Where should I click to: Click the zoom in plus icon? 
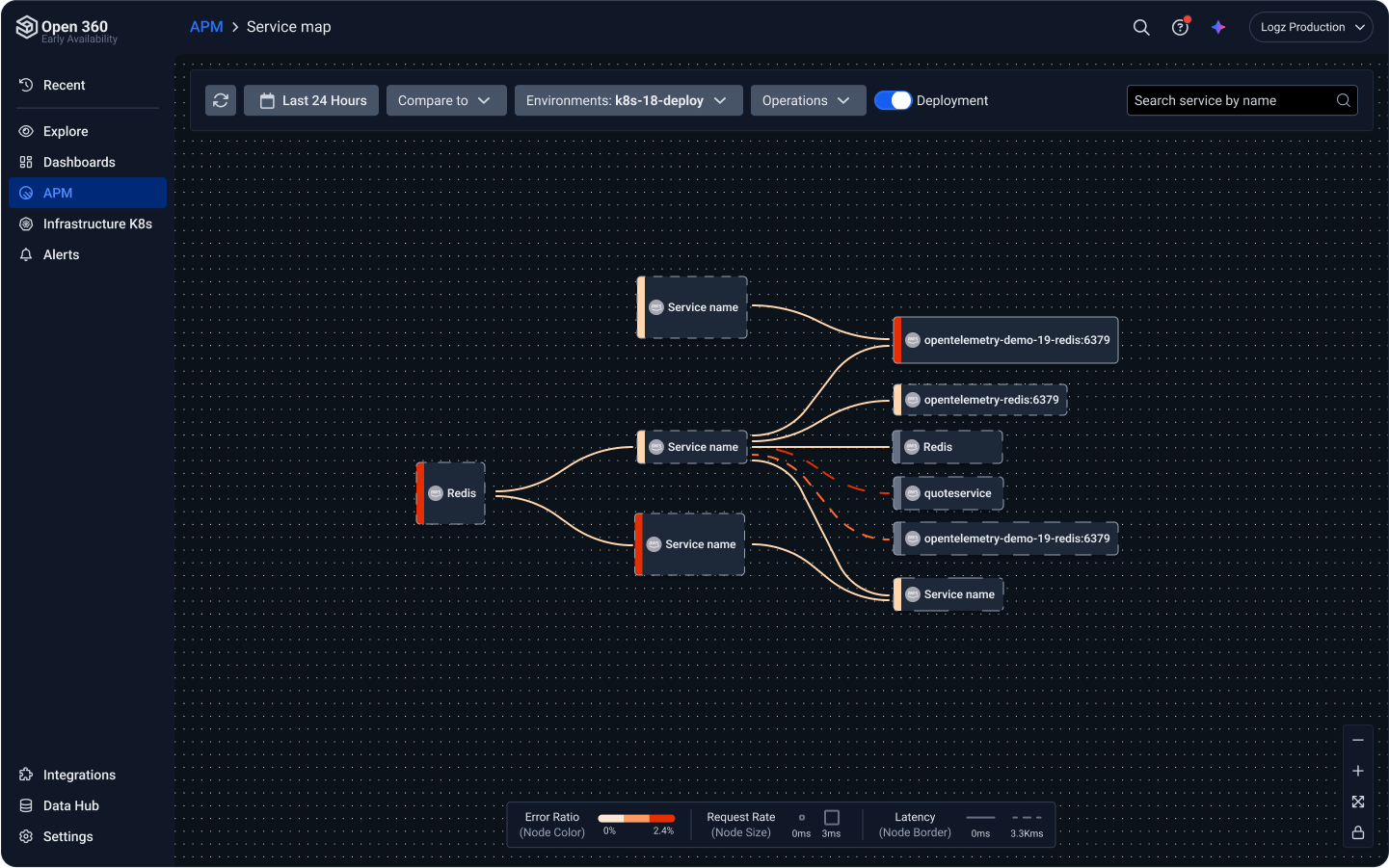[1358, 771]
